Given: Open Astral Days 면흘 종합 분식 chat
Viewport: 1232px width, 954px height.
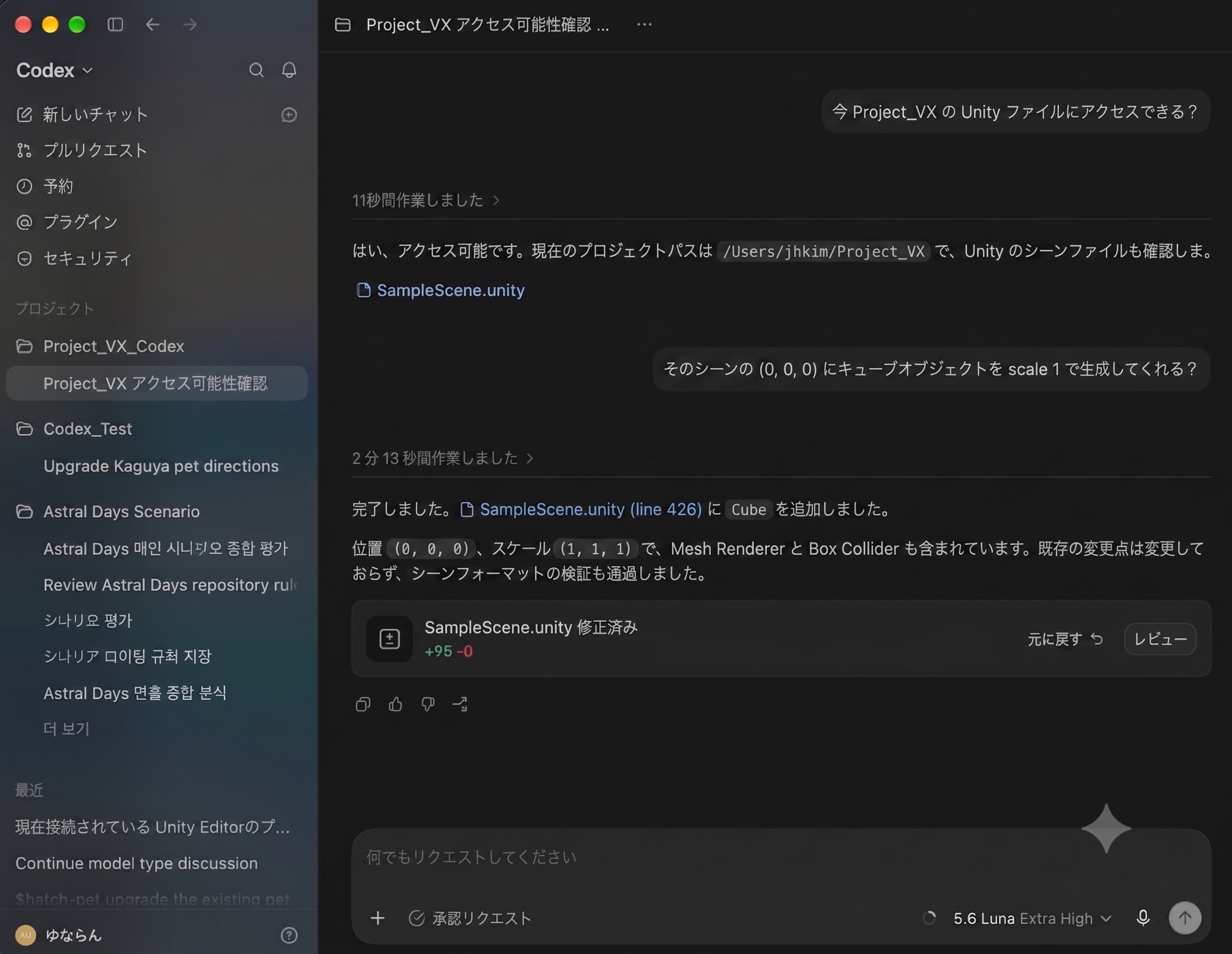Looking at the screenshot, I should pos(135,693).
